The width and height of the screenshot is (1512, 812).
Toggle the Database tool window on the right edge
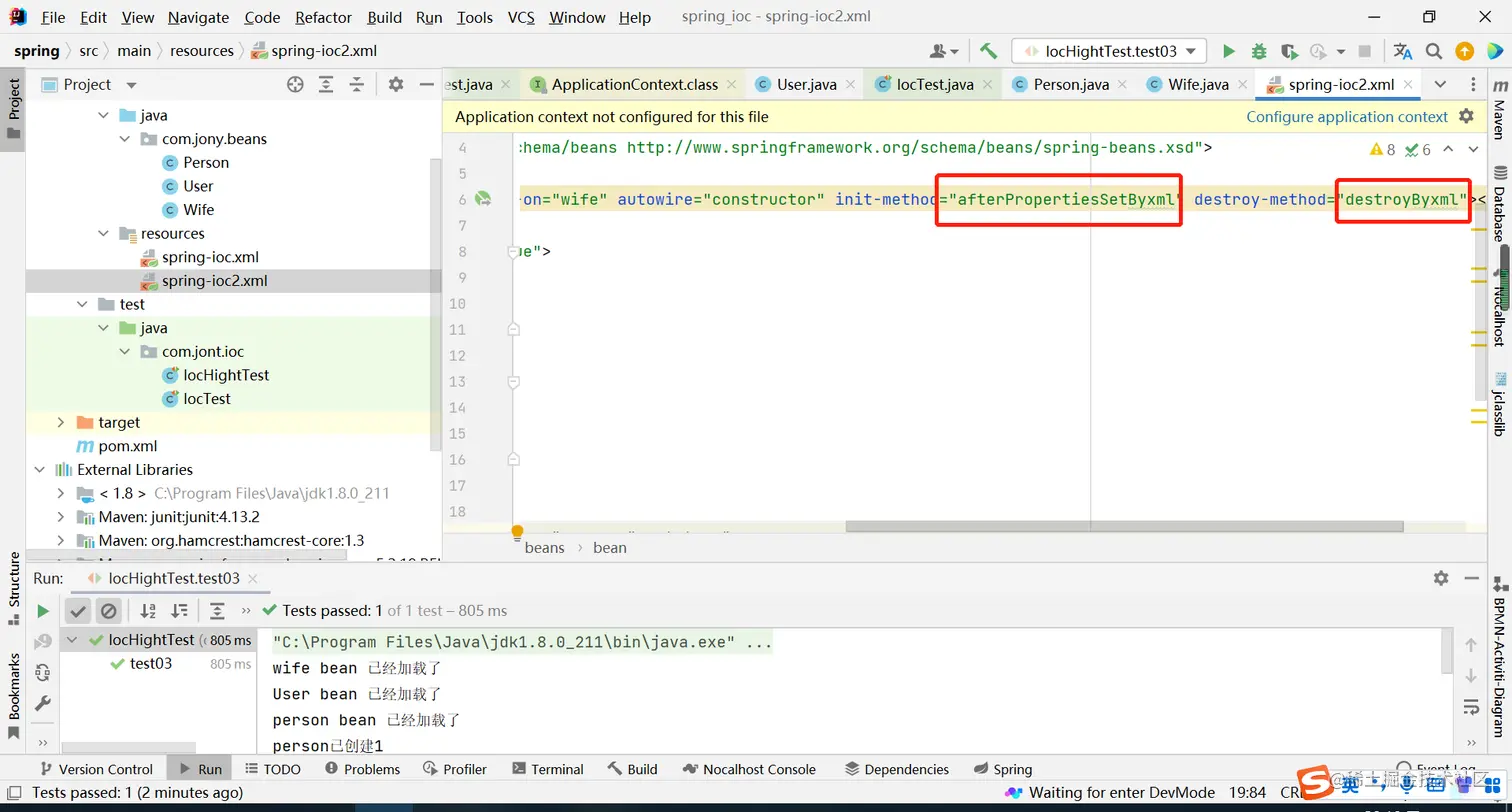[1498, 206]
